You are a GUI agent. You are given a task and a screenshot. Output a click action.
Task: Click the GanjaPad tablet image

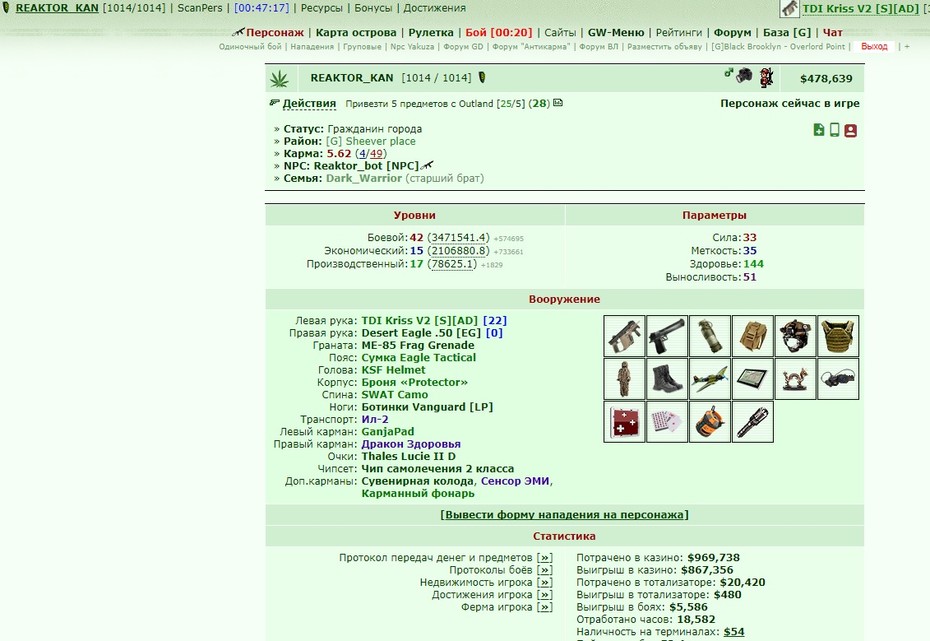(752, 379)
